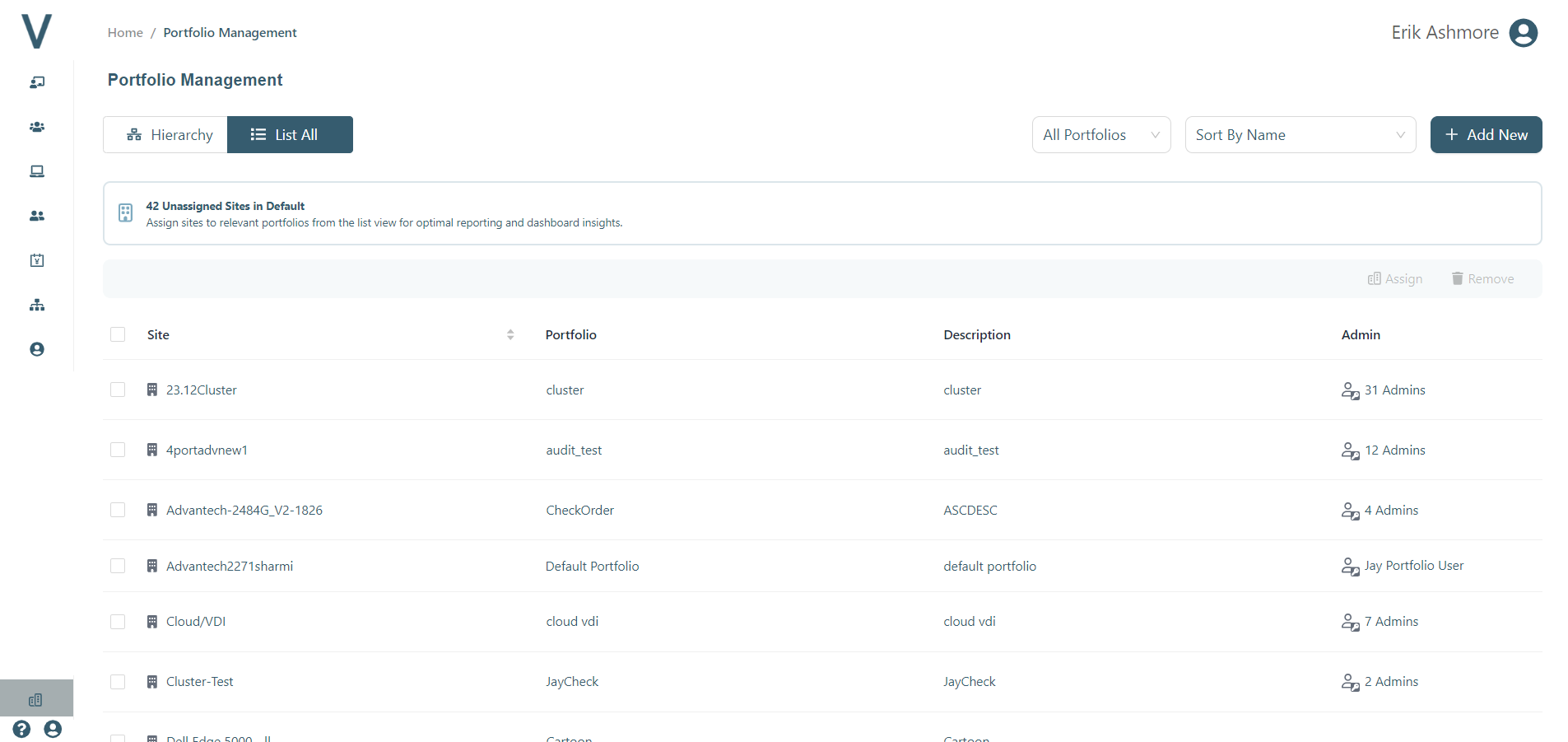Viewport: 1568px width, 742px height.
Task: Open the calendar billing icon in sidebar
Action: coord(37,260)
